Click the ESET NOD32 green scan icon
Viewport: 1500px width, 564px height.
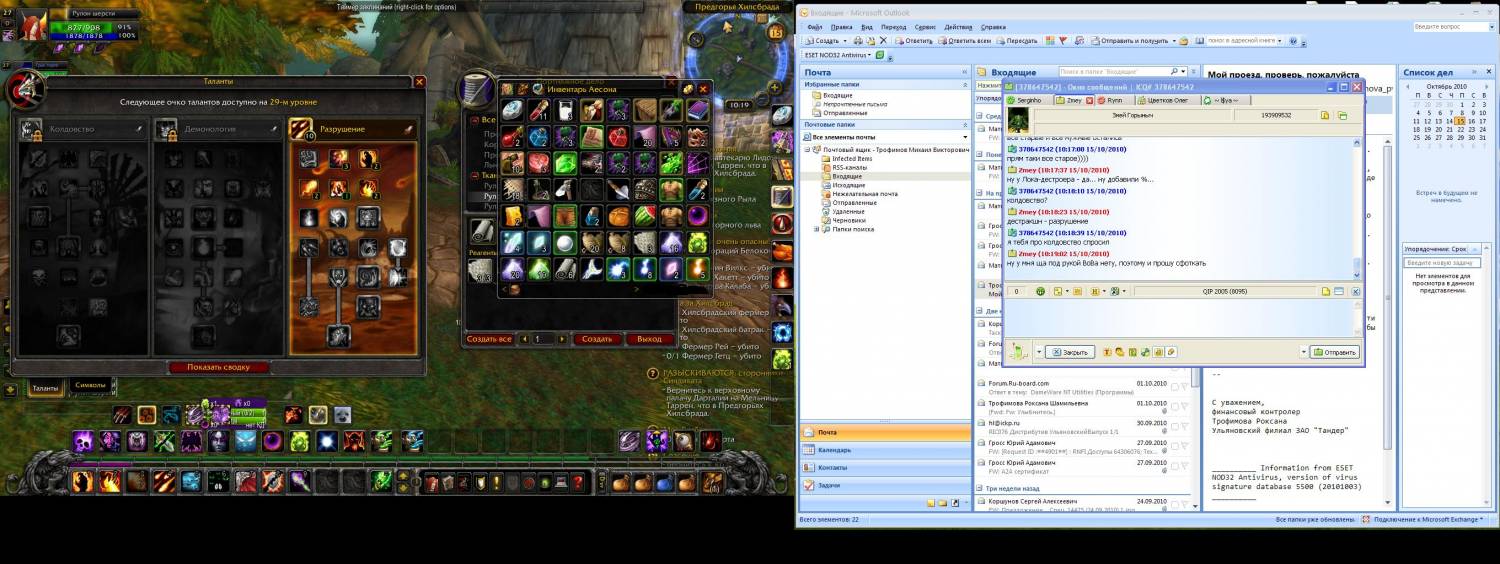879,55
